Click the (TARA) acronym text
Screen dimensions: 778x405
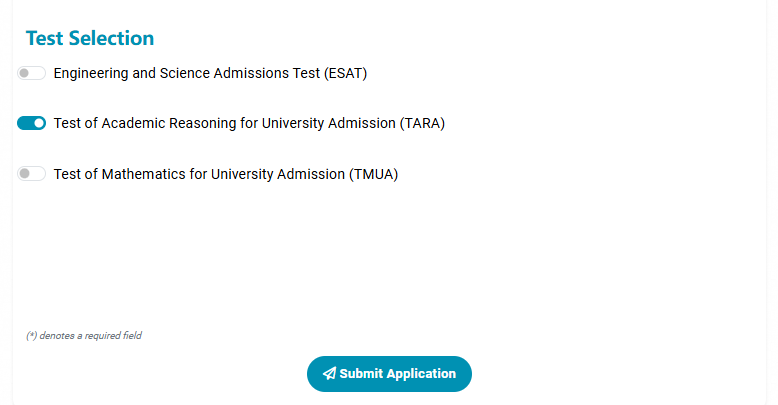pyautogui.click(x=422, y=123)
